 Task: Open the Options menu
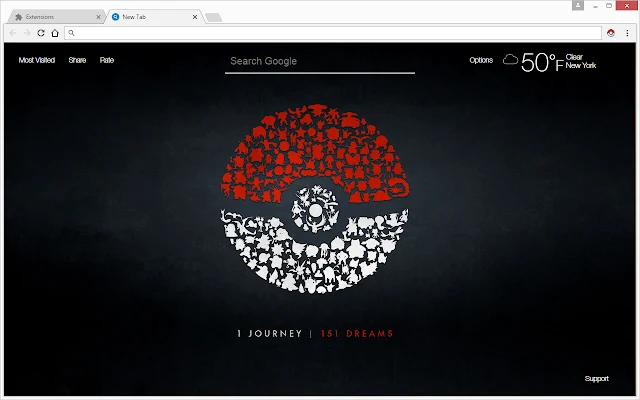(x=481, y=60)
